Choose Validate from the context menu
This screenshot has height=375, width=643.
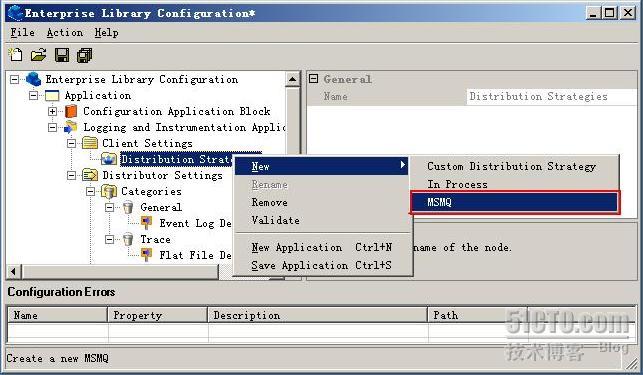(322, 220)
